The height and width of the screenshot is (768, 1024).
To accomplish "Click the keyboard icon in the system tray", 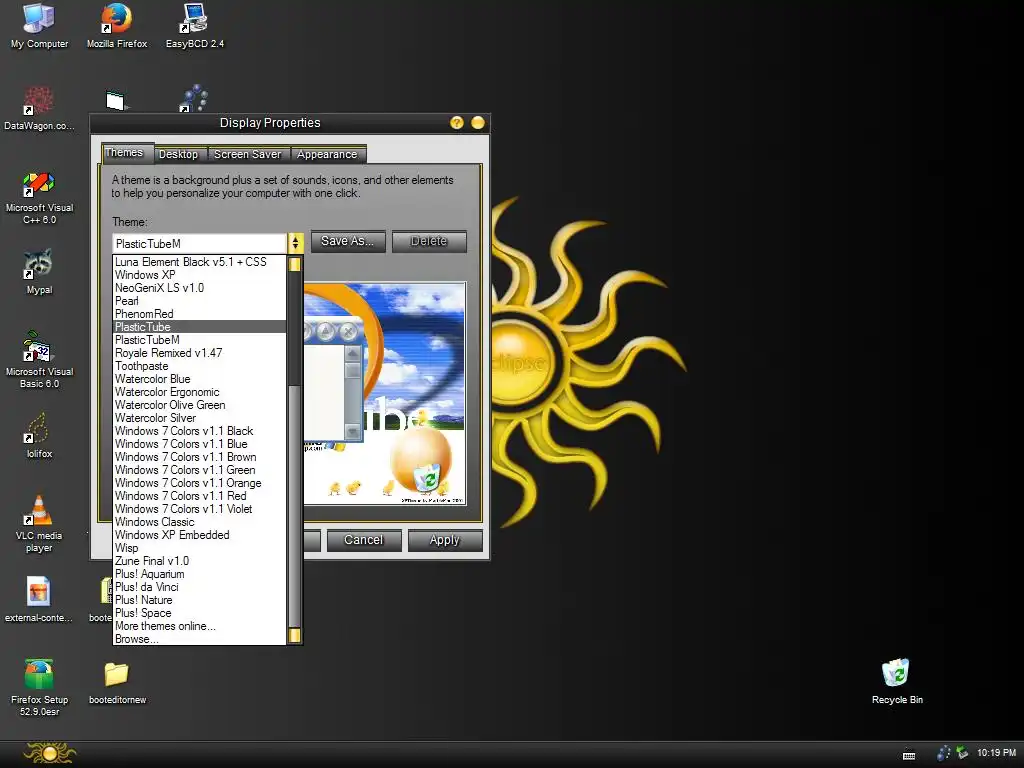I will pos(908,755).
